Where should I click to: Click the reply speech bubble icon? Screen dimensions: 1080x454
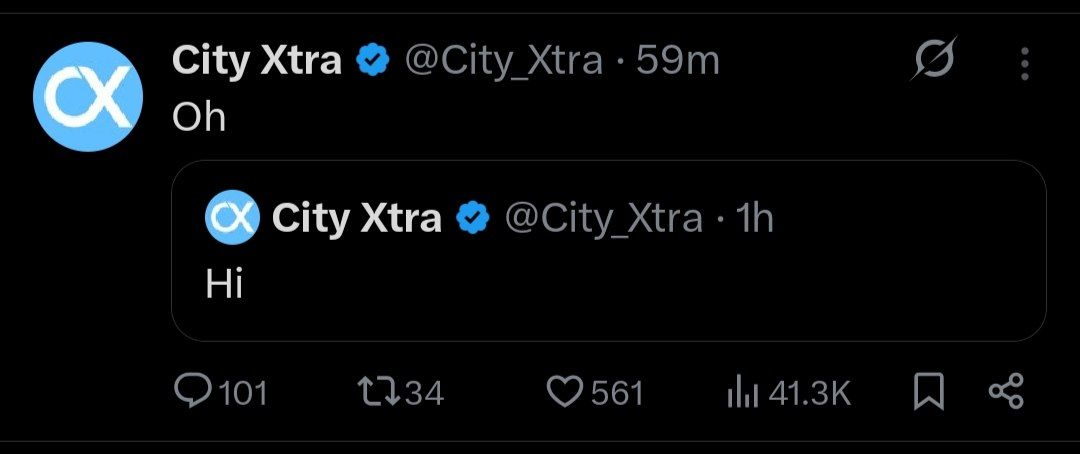coord(190,393)
